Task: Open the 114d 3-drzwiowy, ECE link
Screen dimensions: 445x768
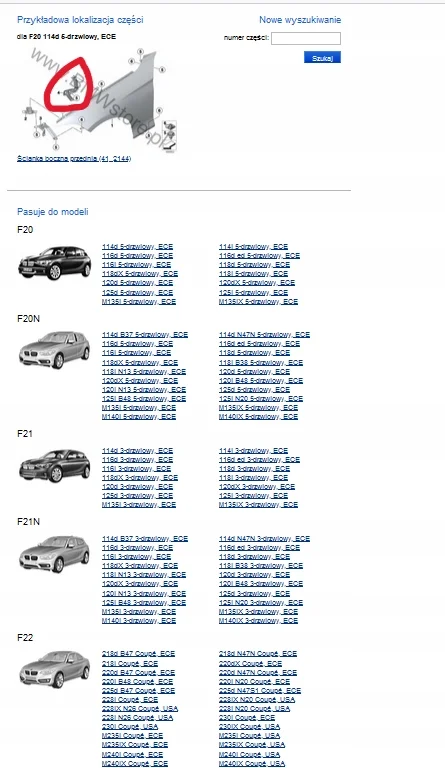Action: click(138, 451)
